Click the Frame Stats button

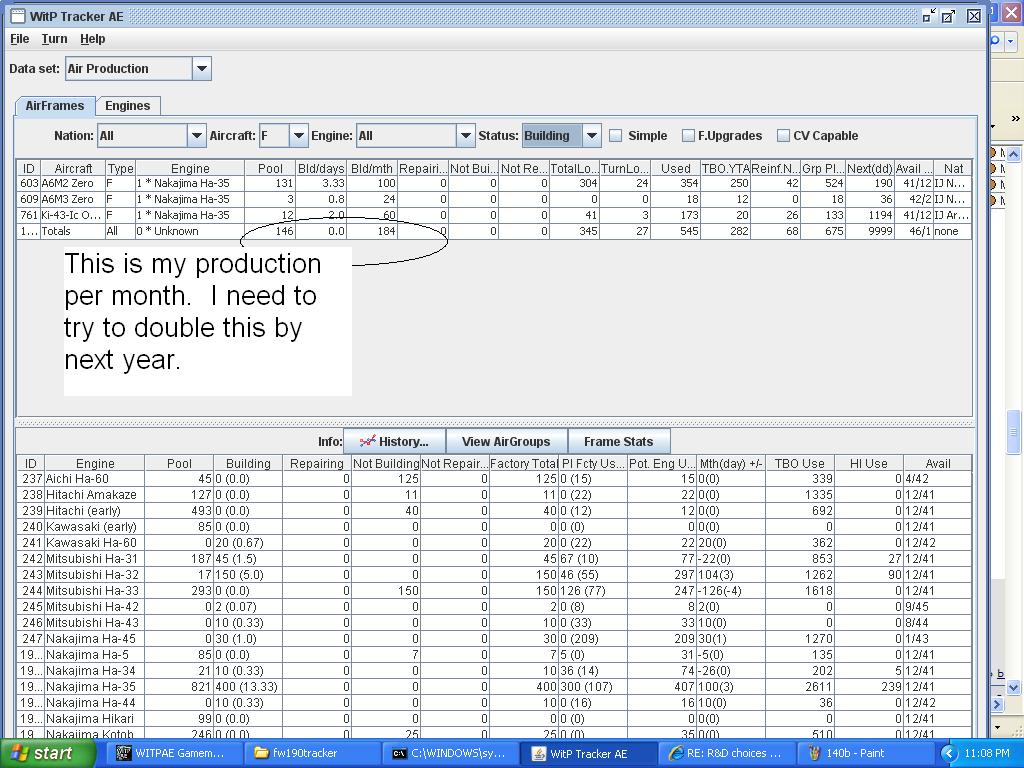[618, 441]
